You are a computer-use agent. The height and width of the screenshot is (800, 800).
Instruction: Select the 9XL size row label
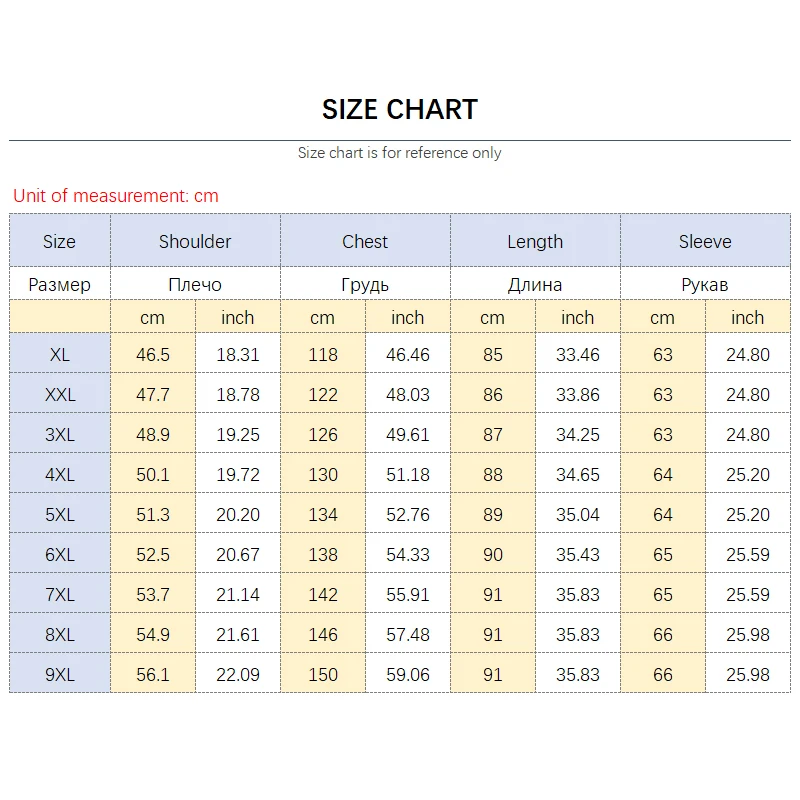pyautogui.click(x=60, y=675)
